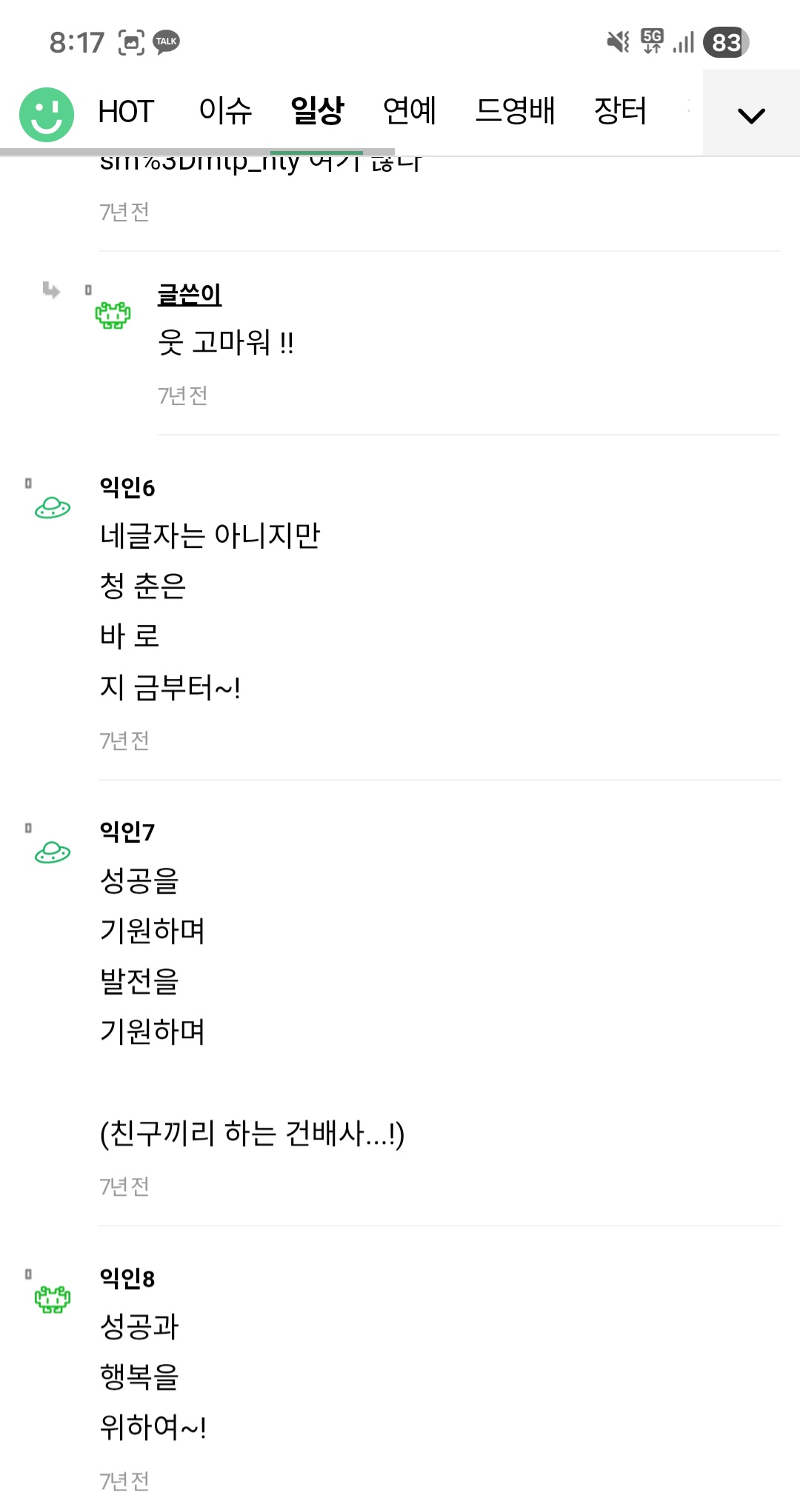Image resolution: width=800 pixels, height=1512 pixels.
Task: Tap the 익인7 comment ending in 건배사
Action: pyautogui.click(x=252, y=1133)
